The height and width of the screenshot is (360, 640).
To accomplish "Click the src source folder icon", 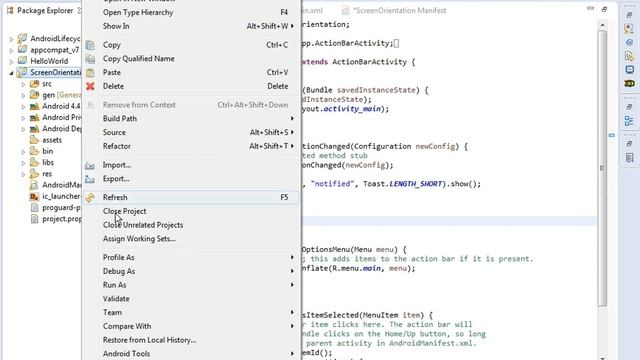I will coord(35,84).
